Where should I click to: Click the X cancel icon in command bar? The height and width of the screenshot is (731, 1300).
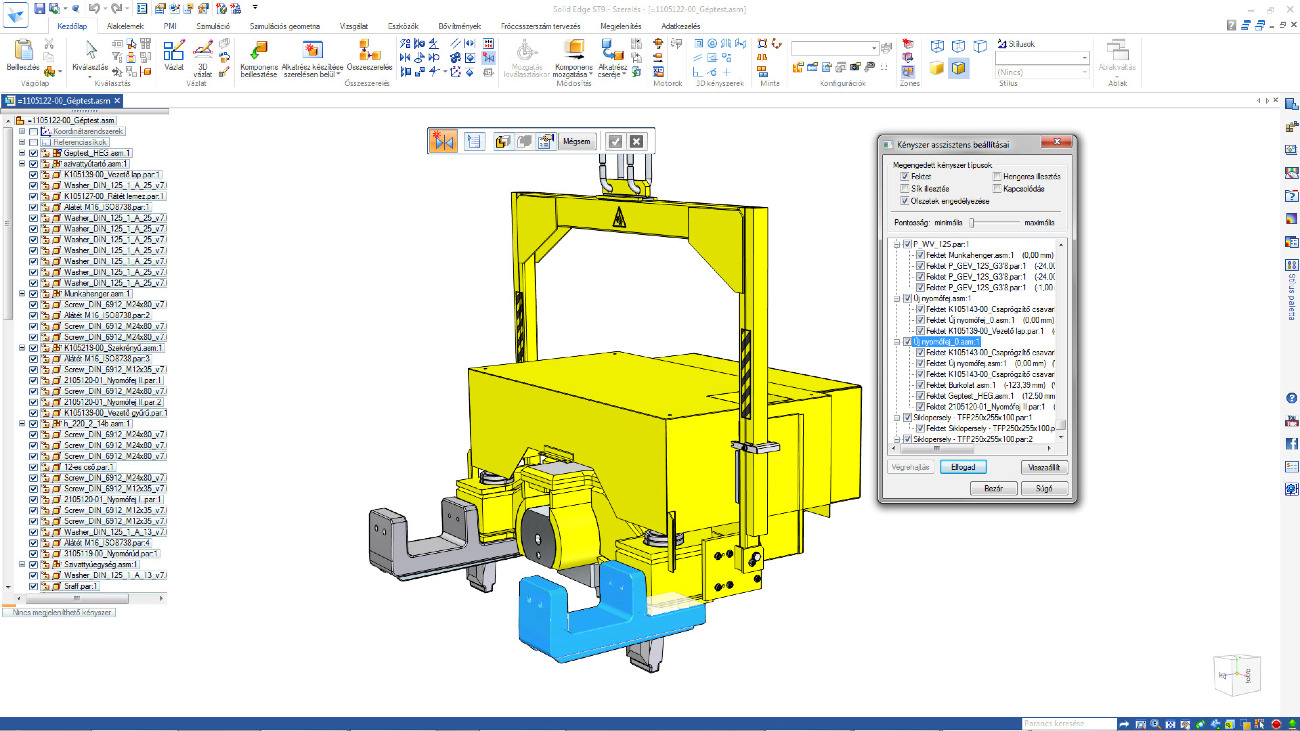tap(636, 141)
